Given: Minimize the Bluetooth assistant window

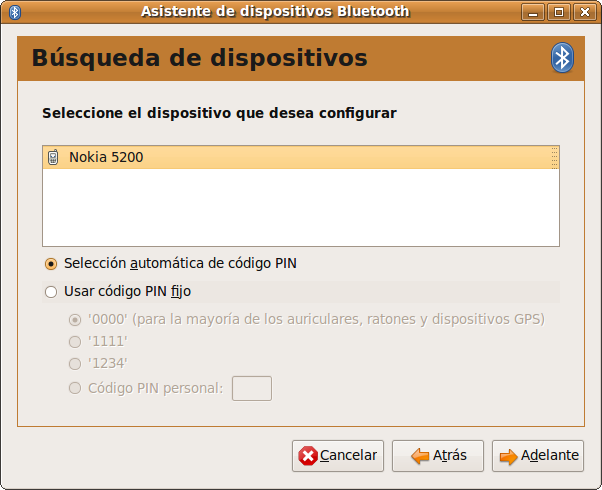Looking at the screenshot, I should (535, 12).
